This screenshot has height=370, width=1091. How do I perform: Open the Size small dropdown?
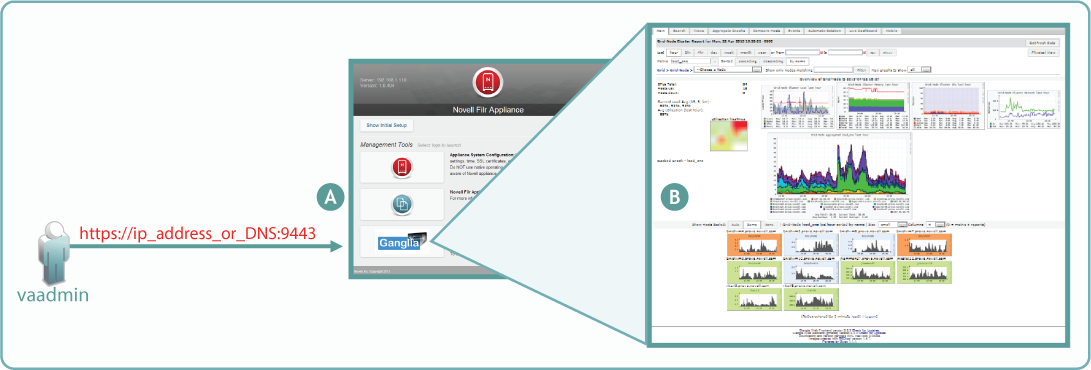coord(893,225)
